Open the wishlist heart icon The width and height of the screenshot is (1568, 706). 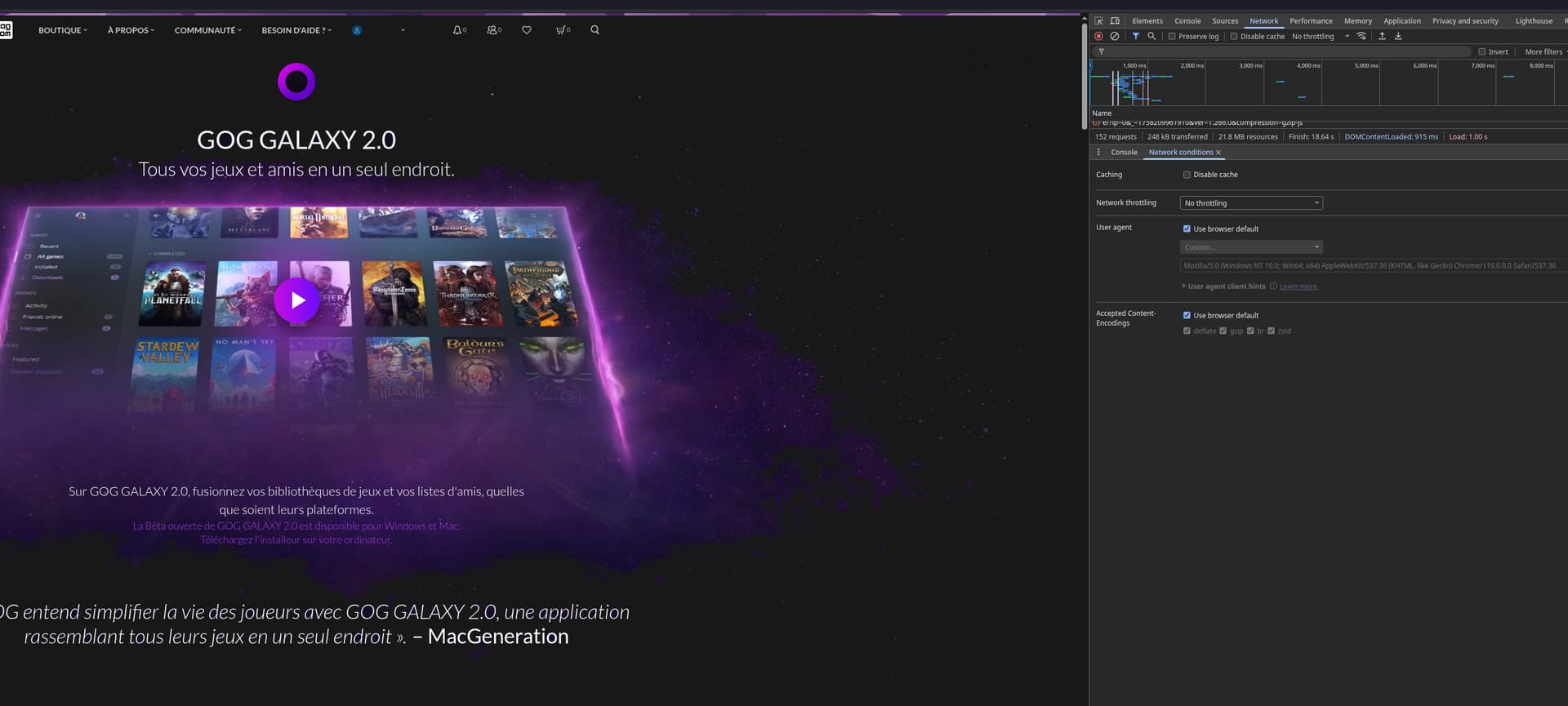tap(527, 30)
